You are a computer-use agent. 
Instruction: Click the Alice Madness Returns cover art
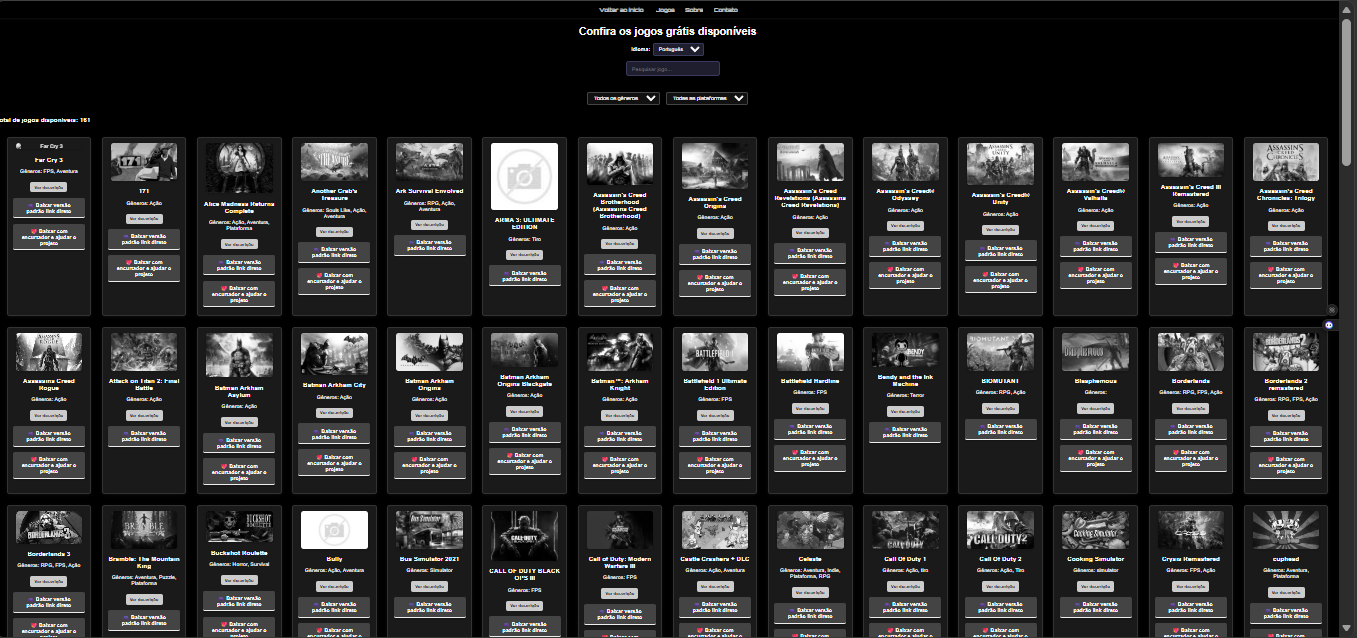tap(239, 168)
